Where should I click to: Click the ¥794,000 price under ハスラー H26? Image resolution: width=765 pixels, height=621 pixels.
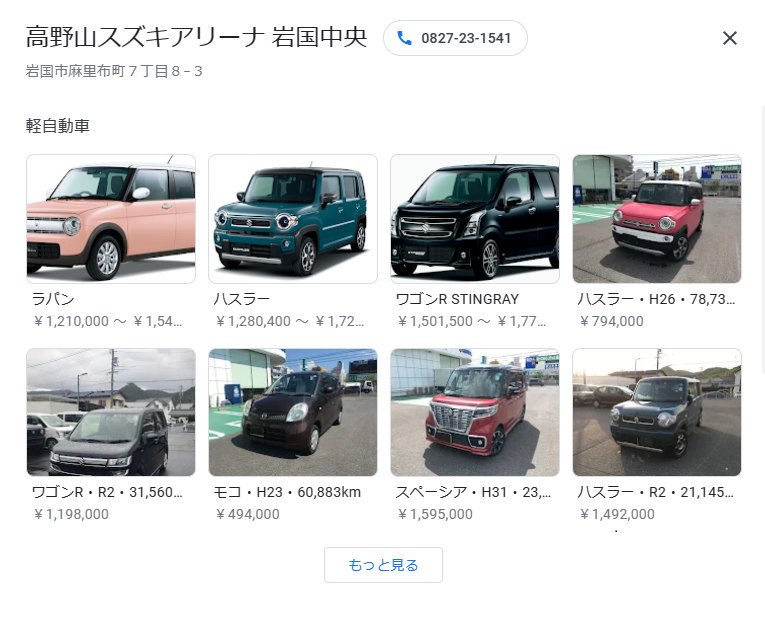611,321
